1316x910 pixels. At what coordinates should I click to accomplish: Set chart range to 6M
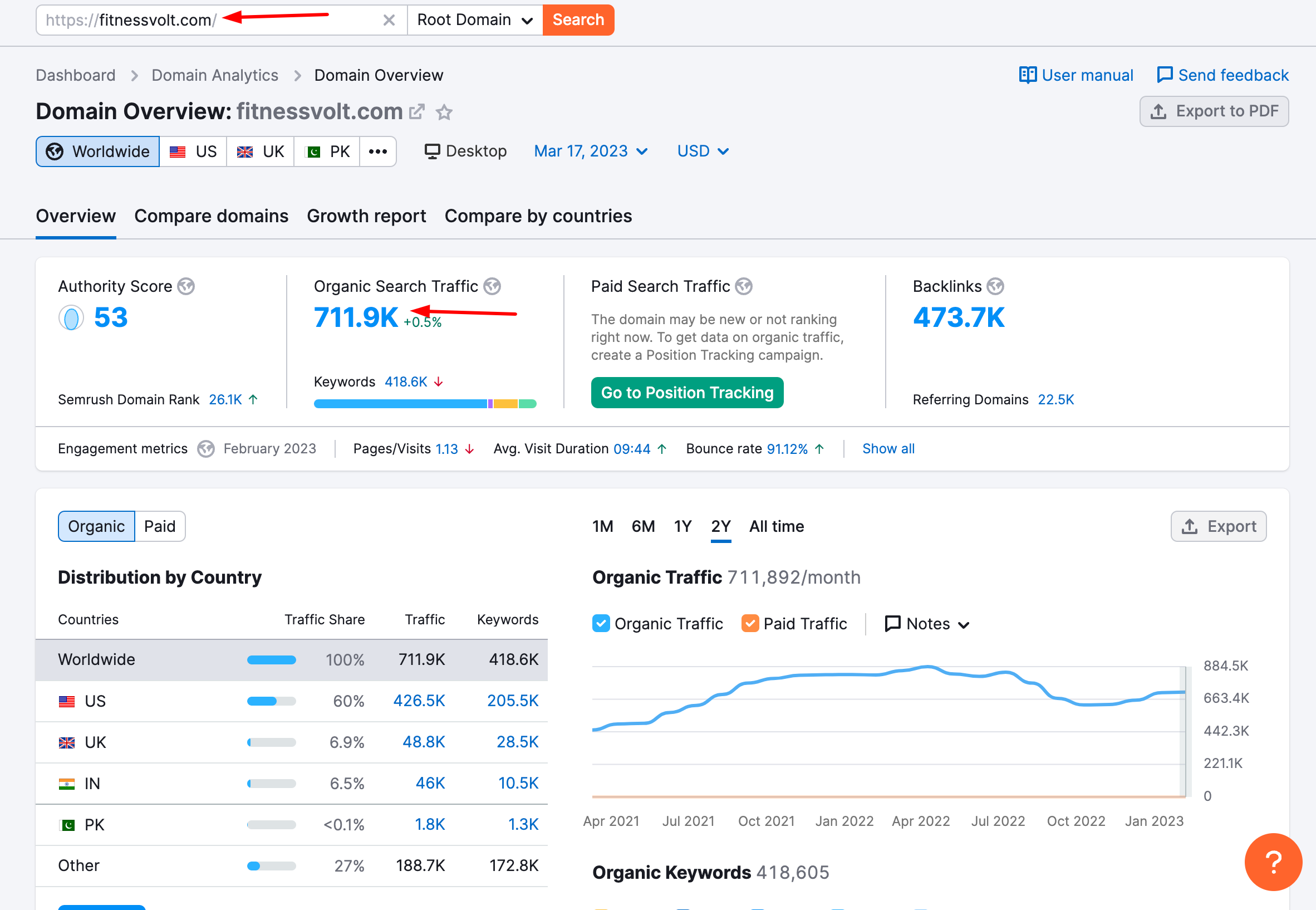pos(644,526)
